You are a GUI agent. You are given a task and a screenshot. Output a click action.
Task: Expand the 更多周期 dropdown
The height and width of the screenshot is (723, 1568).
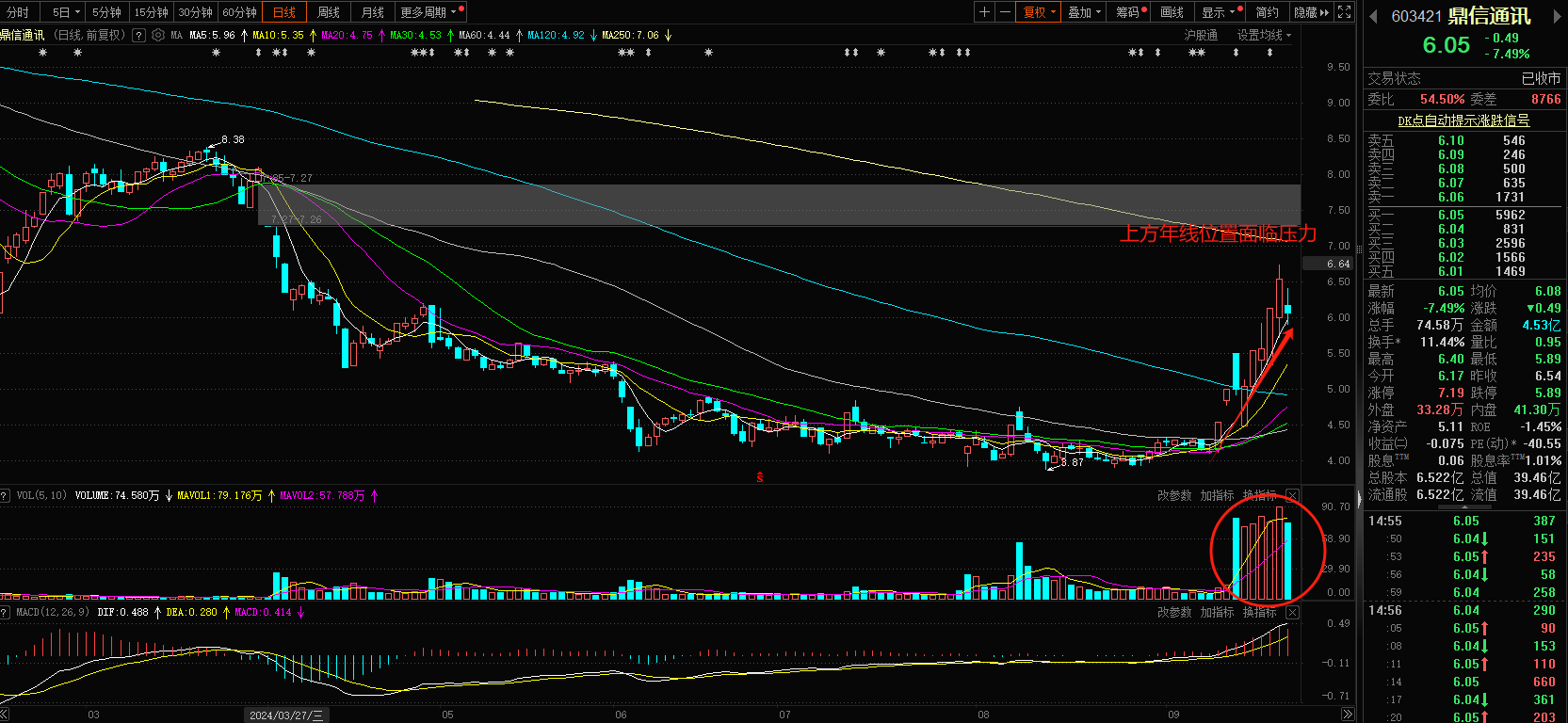tap(429, 12)
